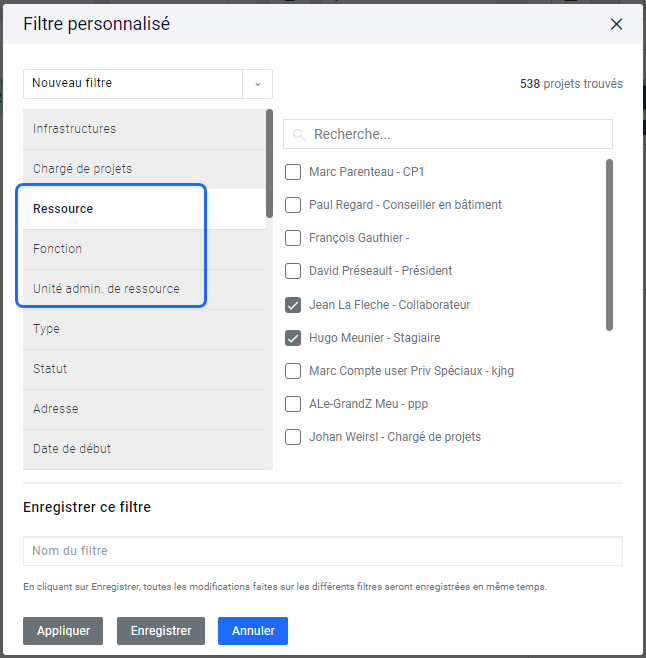Select the Infrastructures filter category

click(144, 129)
